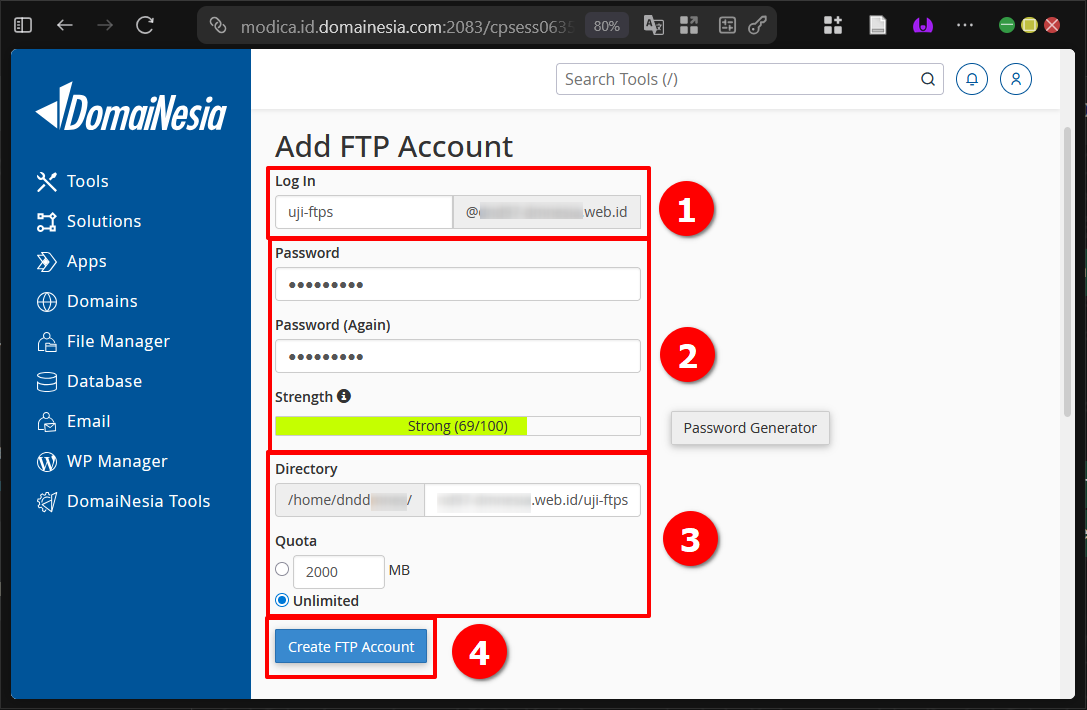The height and width of the screenshot is (710, 1087).
Task: Open WP Manager from the sidebar
Action: (x=45, y=461)
